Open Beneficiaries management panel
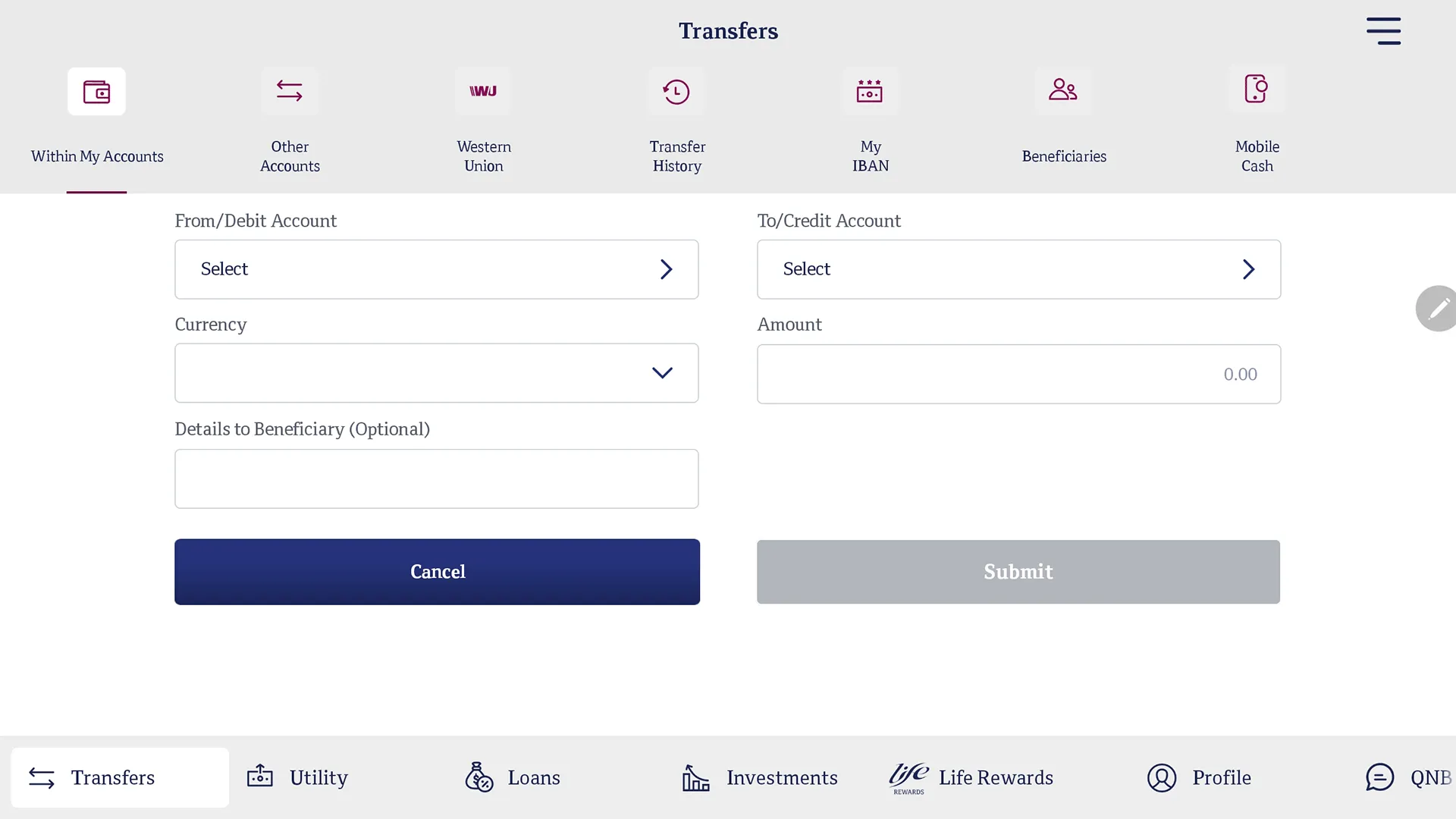Viewport: 1456px width, 819px height. [x=1064, y=119]
